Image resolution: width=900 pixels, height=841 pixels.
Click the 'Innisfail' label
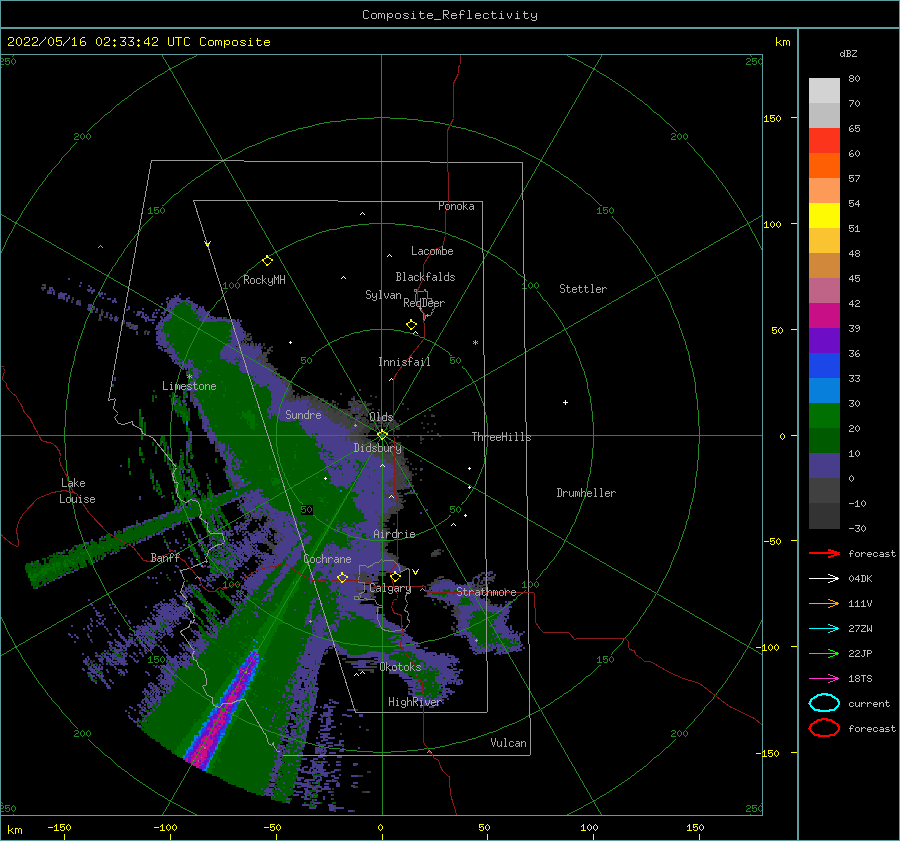click(x=404, y=362)
